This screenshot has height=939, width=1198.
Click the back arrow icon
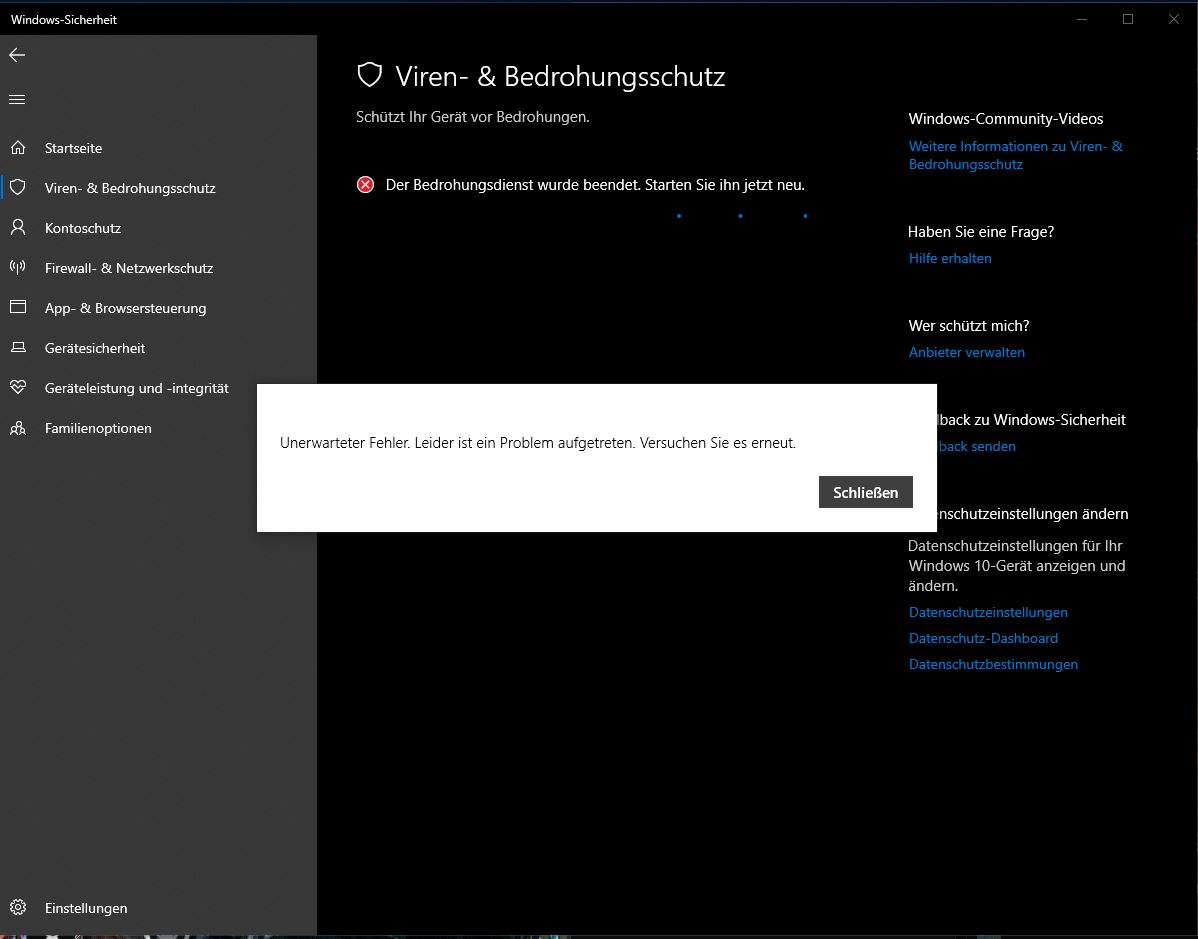click(17, 55)
